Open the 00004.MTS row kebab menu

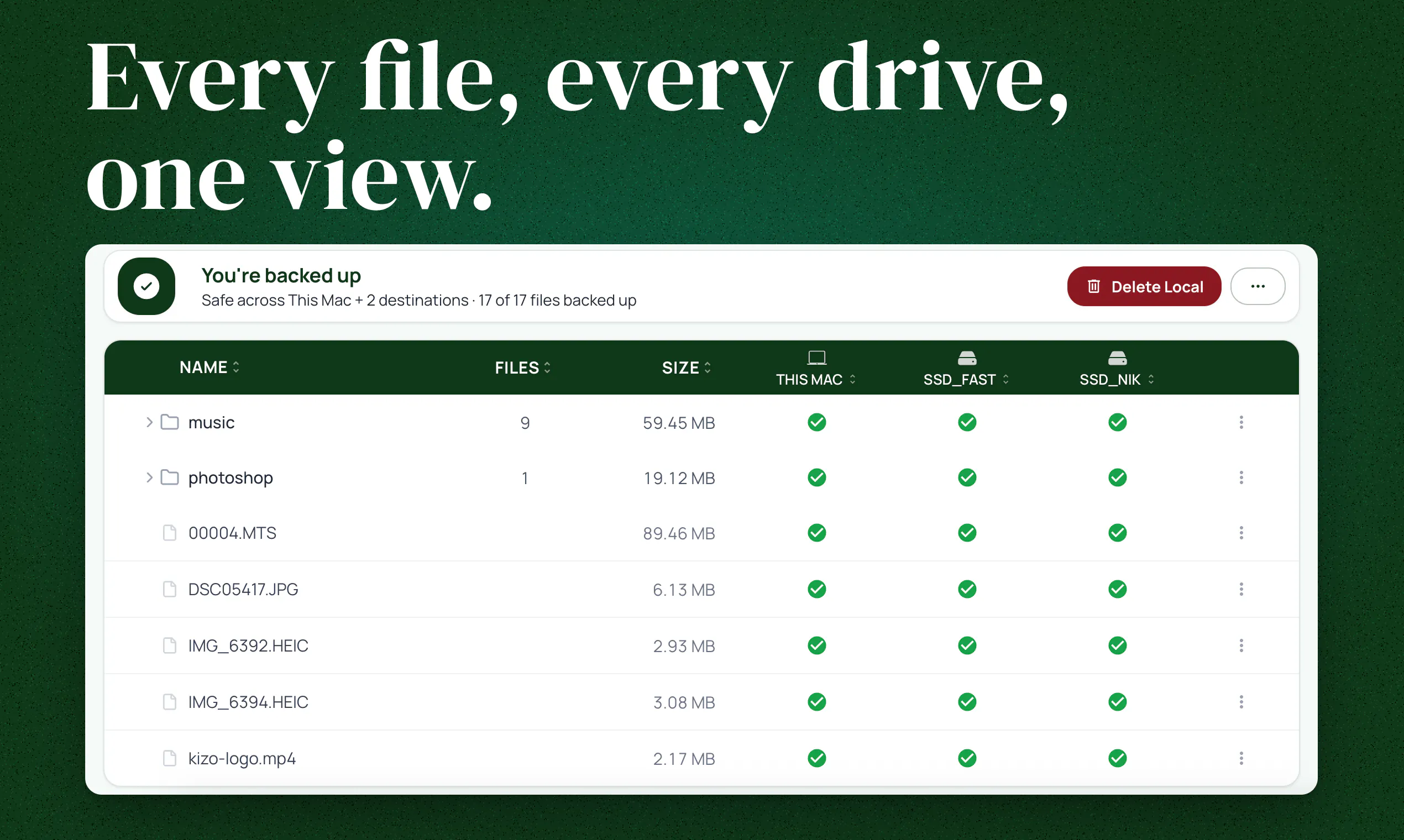1241,533
